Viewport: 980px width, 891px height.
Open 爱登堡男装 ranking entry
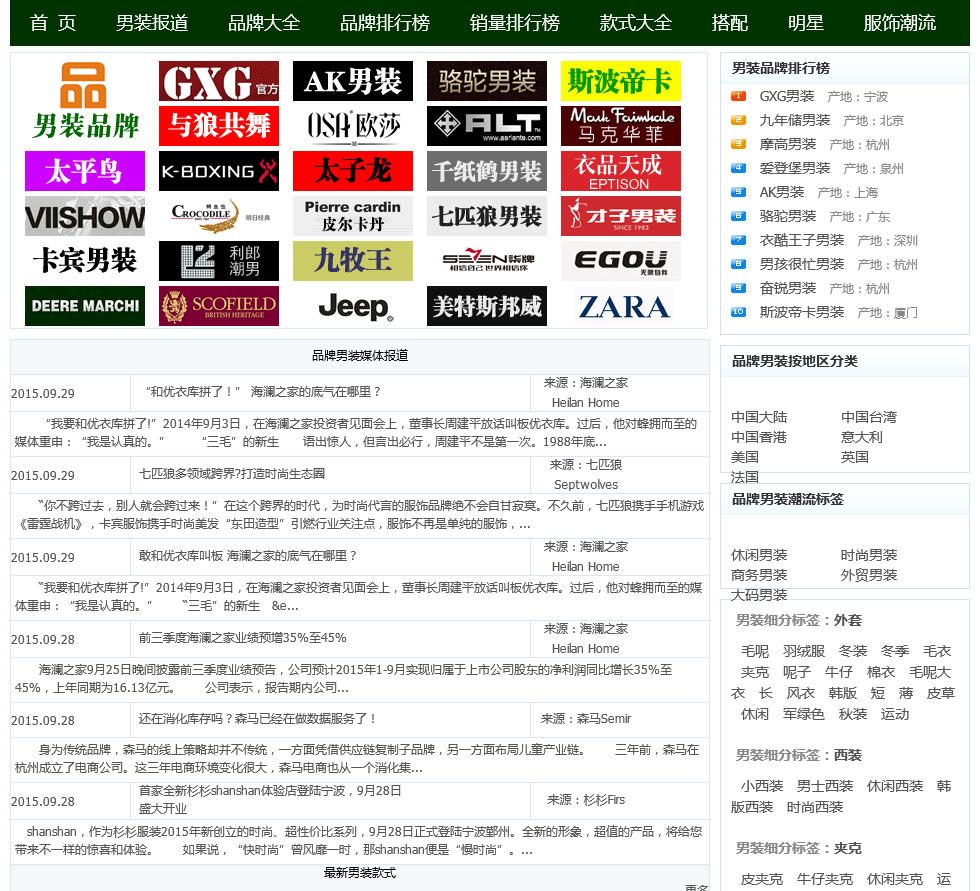pyautogui.click(x=794, y=168)
